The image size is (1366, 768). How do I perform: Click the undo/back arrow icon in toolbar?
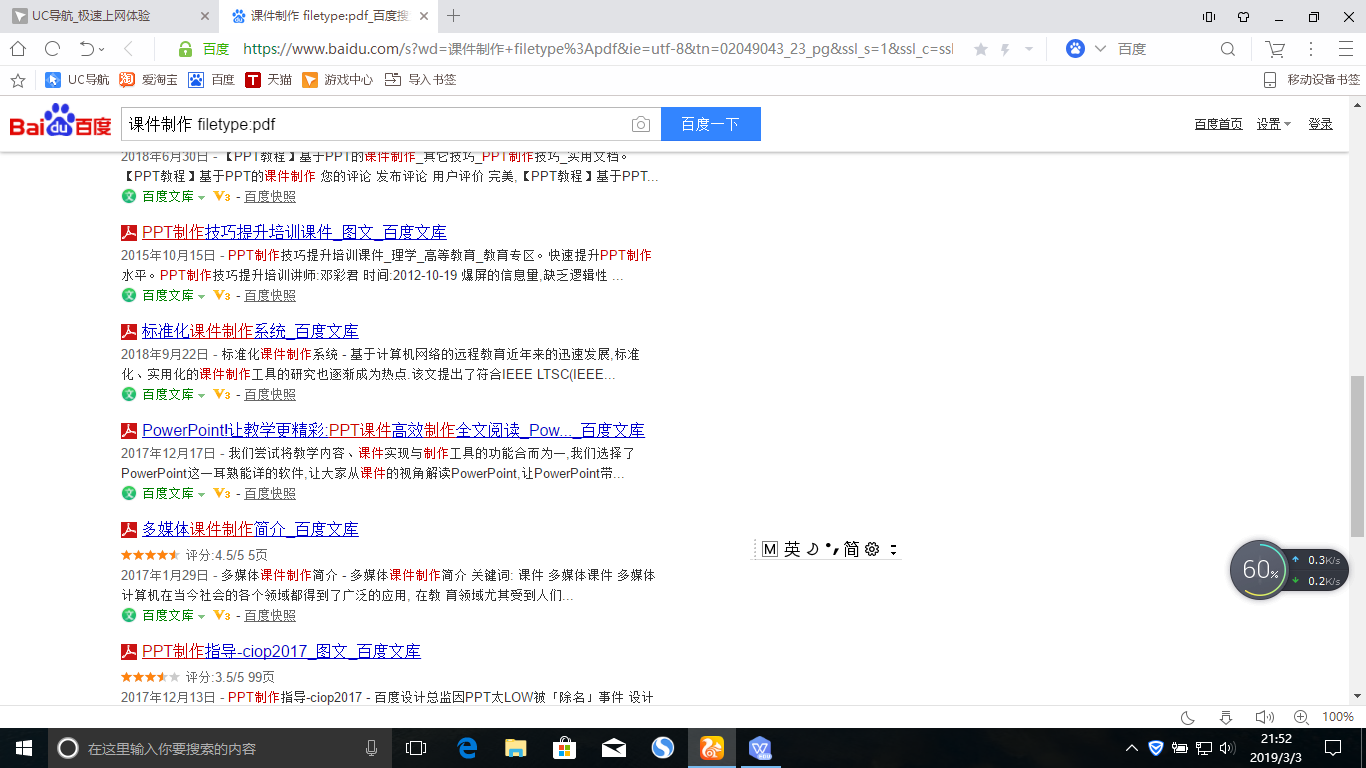(x=87, y=49)
